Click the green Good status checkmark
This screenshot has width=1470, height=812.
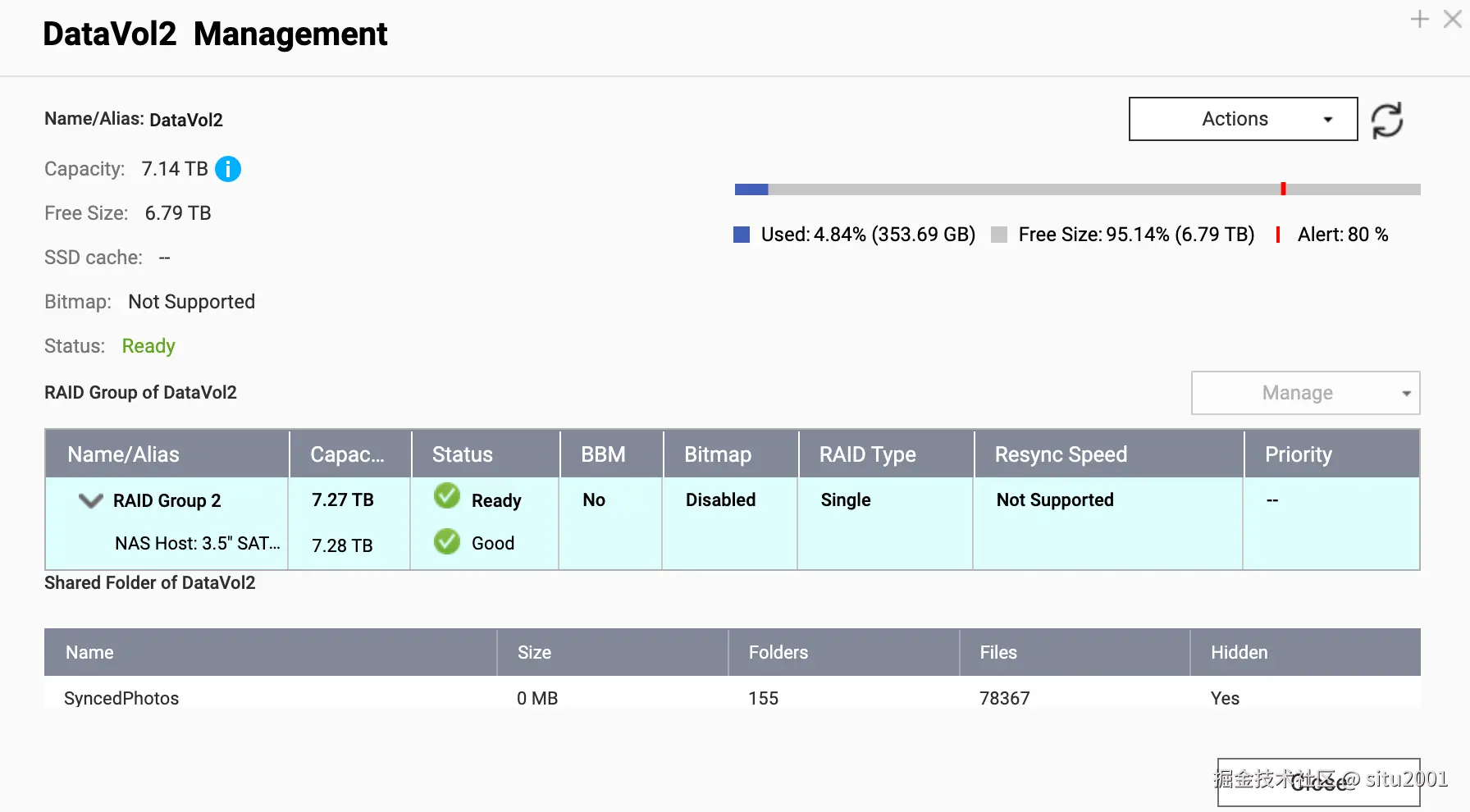(x=447, y=541)
